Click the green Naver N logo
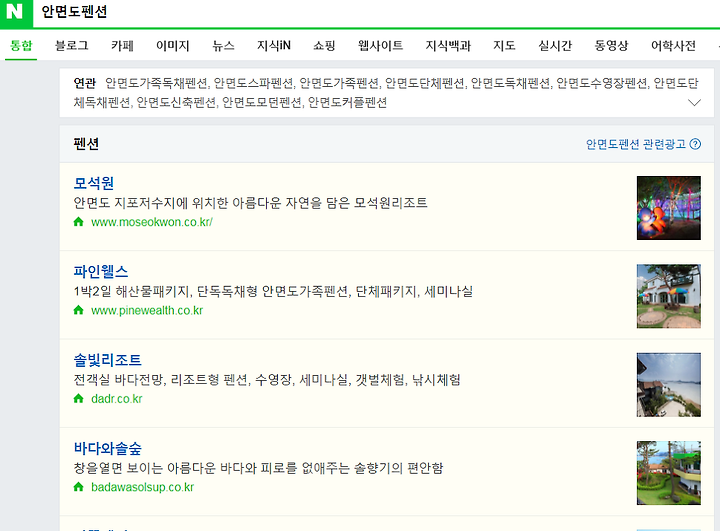The image size is (720, 531). pyautogui.click(x=16, y=13)
